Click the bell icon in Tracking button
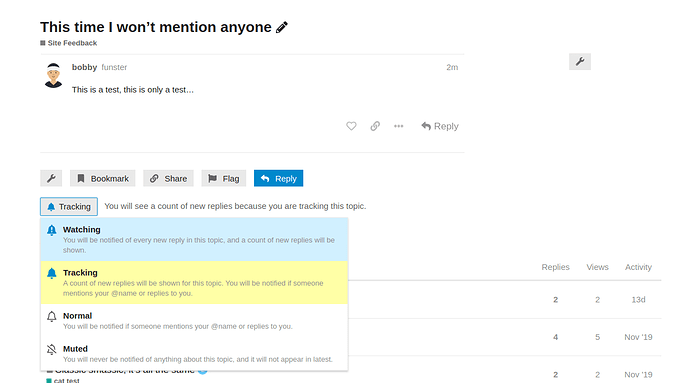The width and height of the screenshot is (690, 383). [51, 207]
